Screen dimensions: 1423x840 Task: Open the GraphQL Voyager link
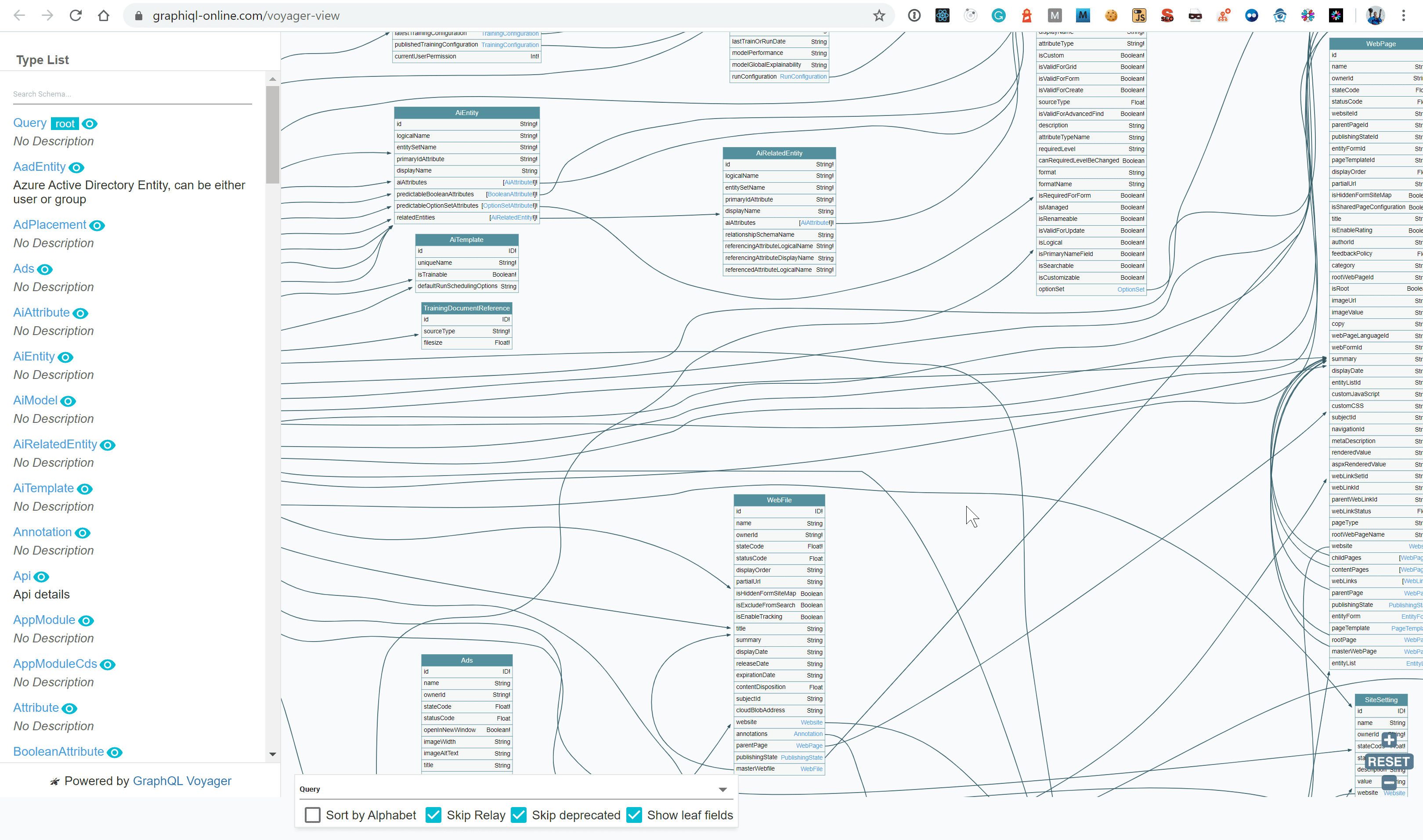click(182, 781)
